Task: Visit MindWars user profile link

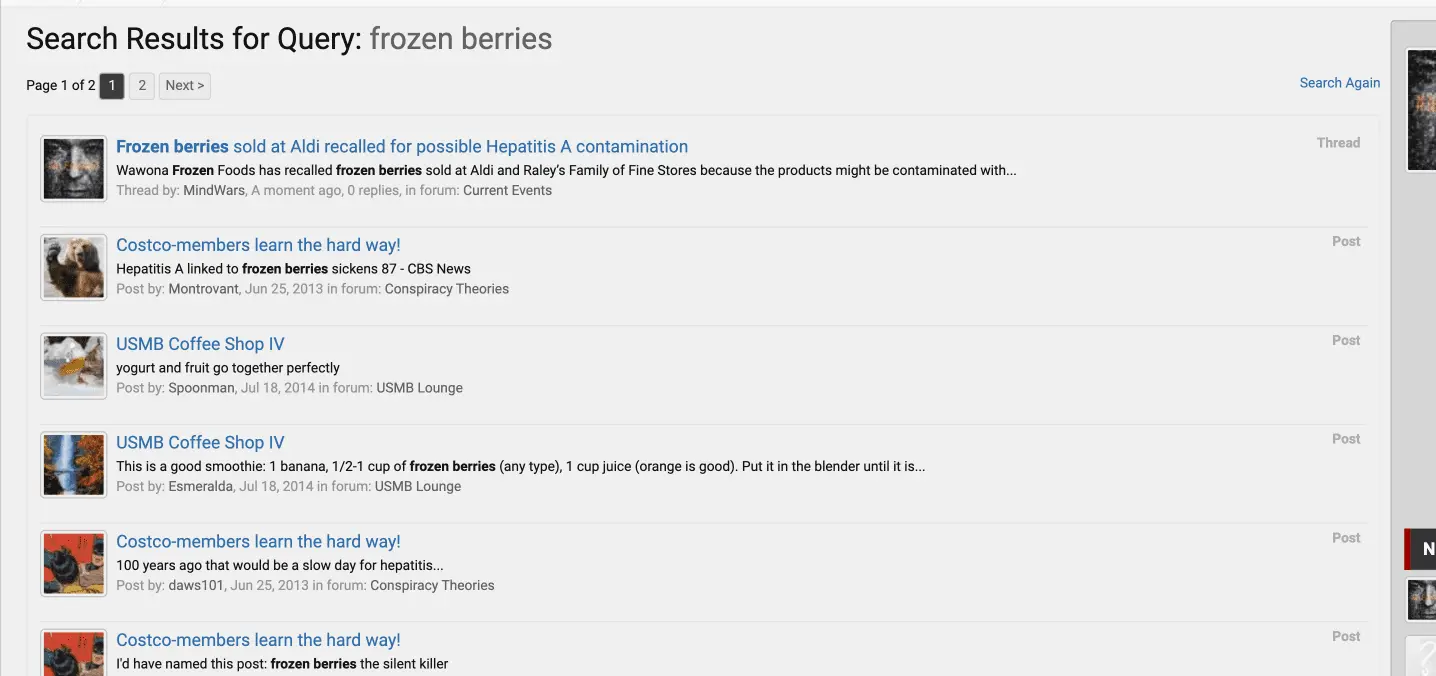Action: click(214, 190)
